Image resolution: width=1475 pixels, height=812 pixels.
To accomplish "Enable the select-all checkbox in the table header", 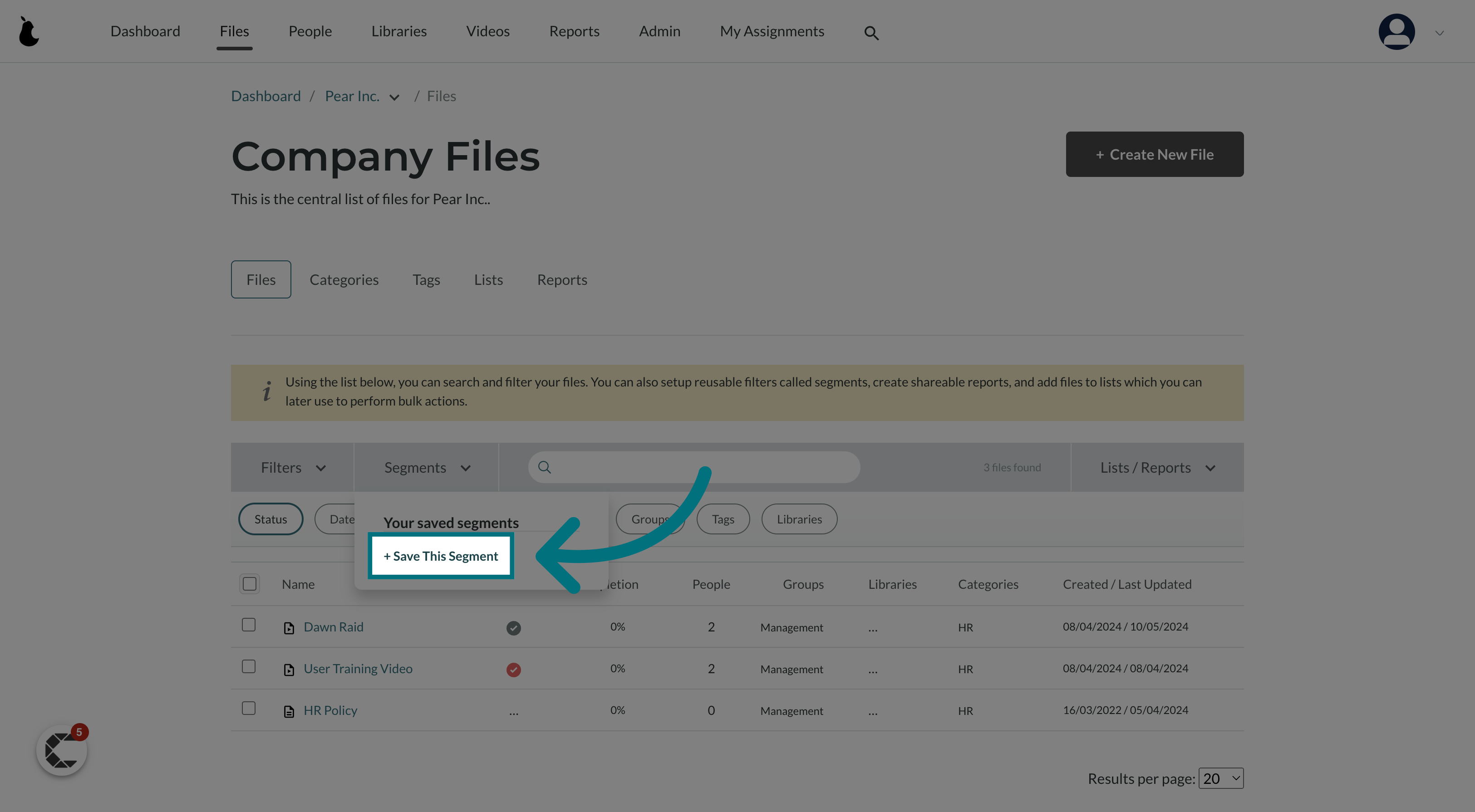I will (249, 584).
